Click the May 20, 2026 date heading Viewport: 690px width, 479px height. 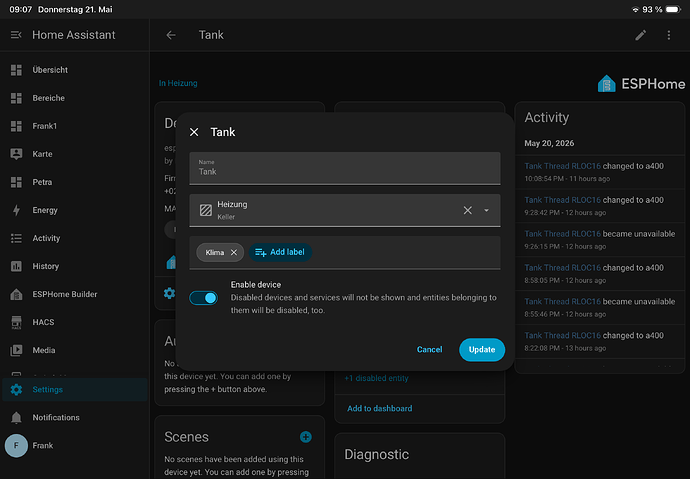(549, 143)
